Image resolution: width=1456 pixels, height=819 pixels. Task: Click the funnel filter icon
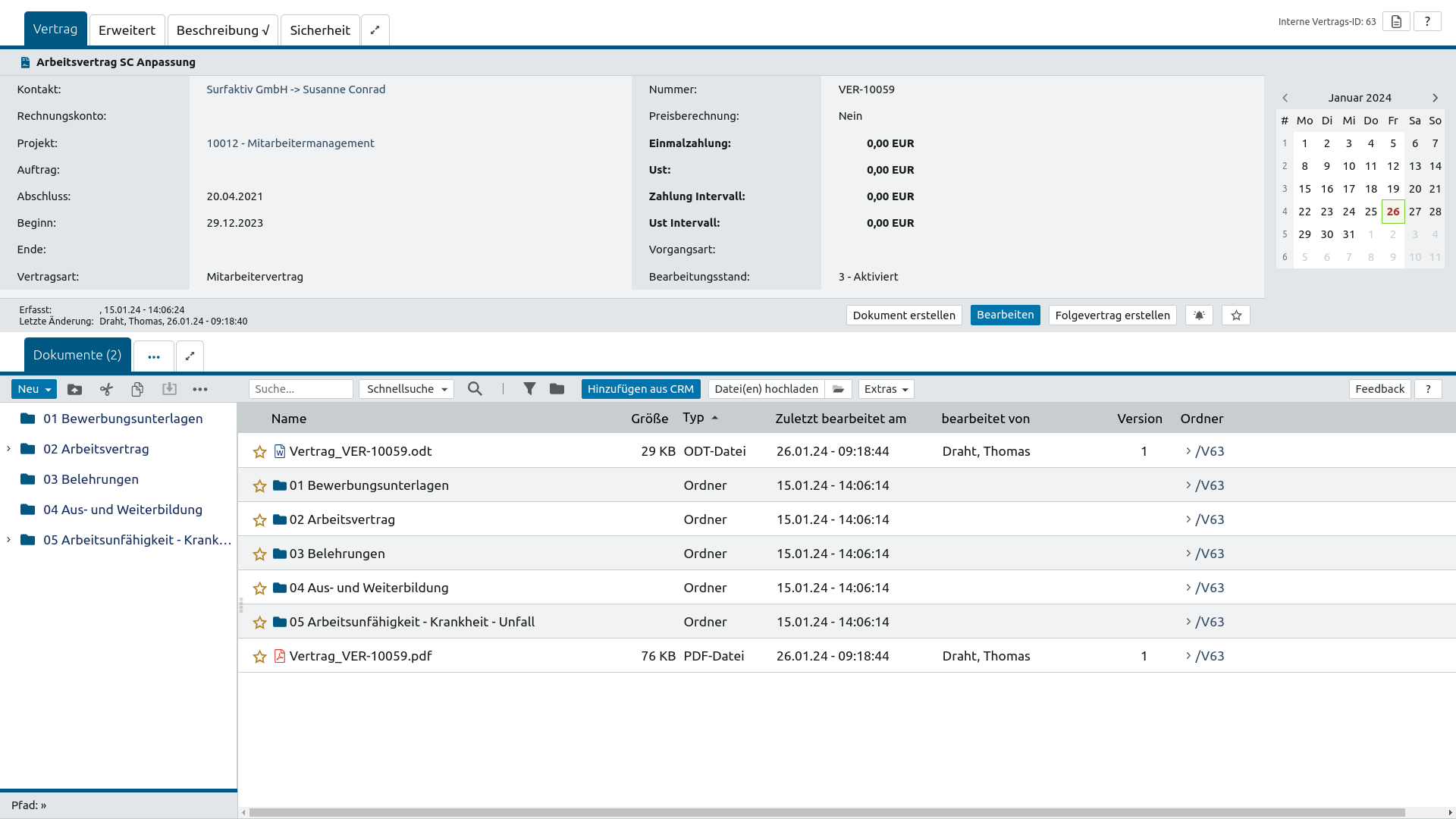click(529, 389)
